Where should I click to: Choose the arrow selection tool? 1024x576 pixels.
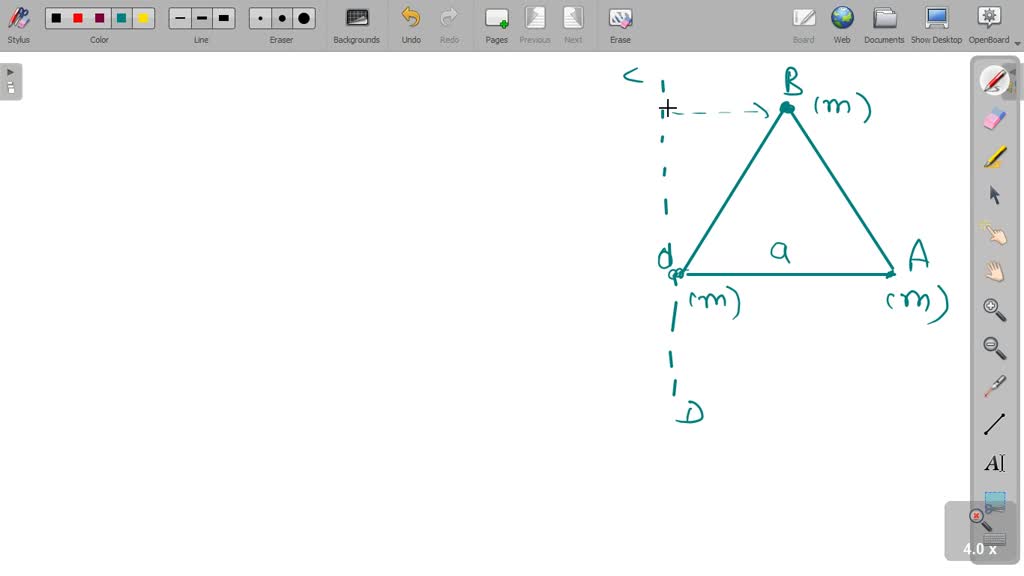pyautogui.click(x=994, y=195)
